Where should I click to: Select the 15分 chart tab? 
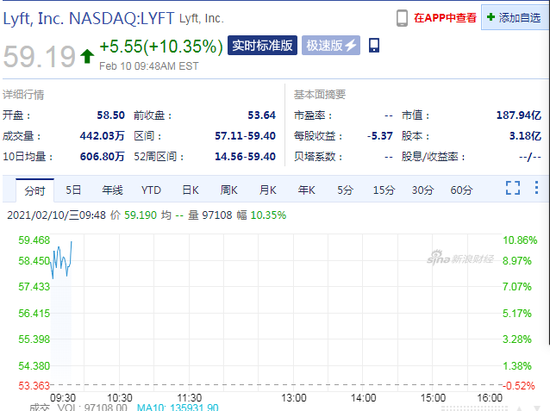384,190
